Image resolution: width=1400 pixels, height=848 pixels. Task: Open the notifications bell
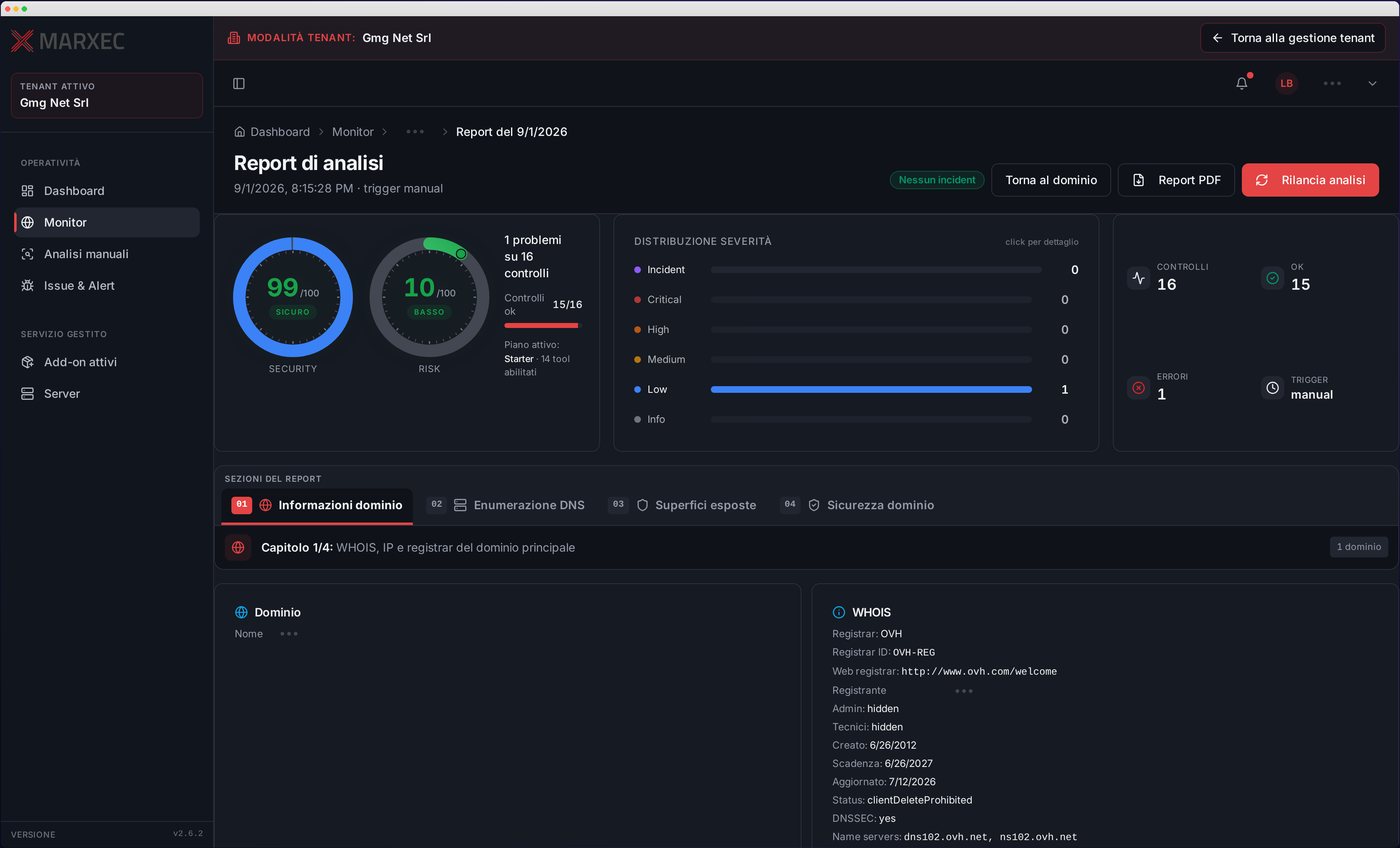click(x=1242, y=84)
